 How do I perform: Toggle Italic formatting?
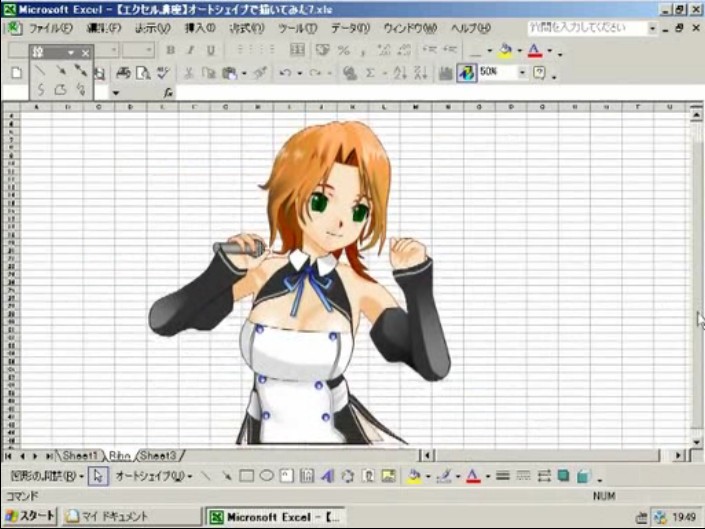(191, 49)
